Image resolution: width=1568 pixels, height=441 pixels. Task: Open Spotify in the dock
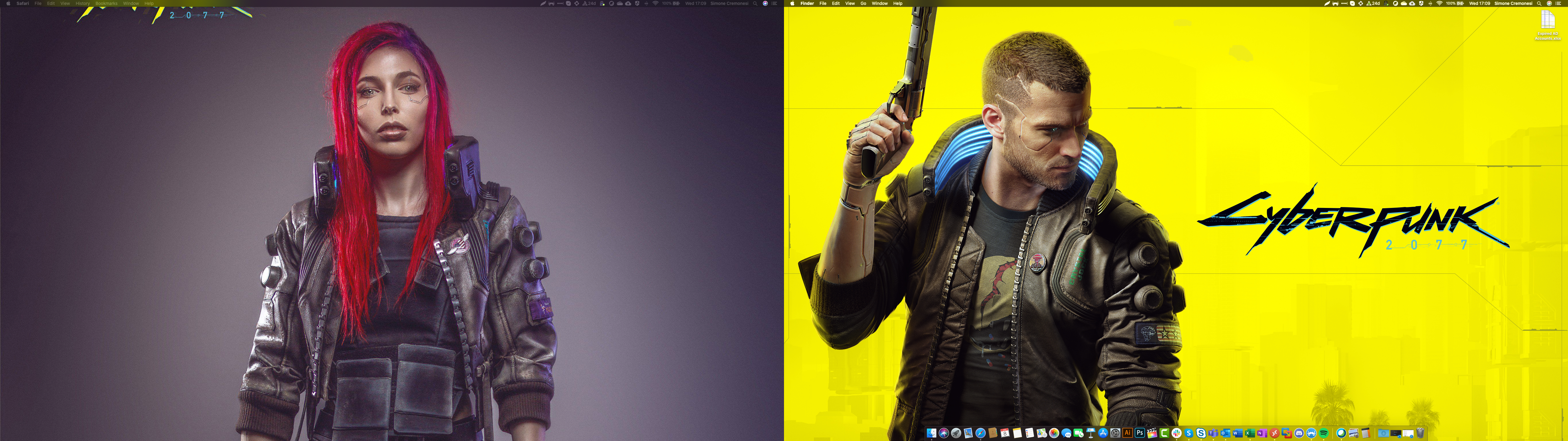[1323, 433]
